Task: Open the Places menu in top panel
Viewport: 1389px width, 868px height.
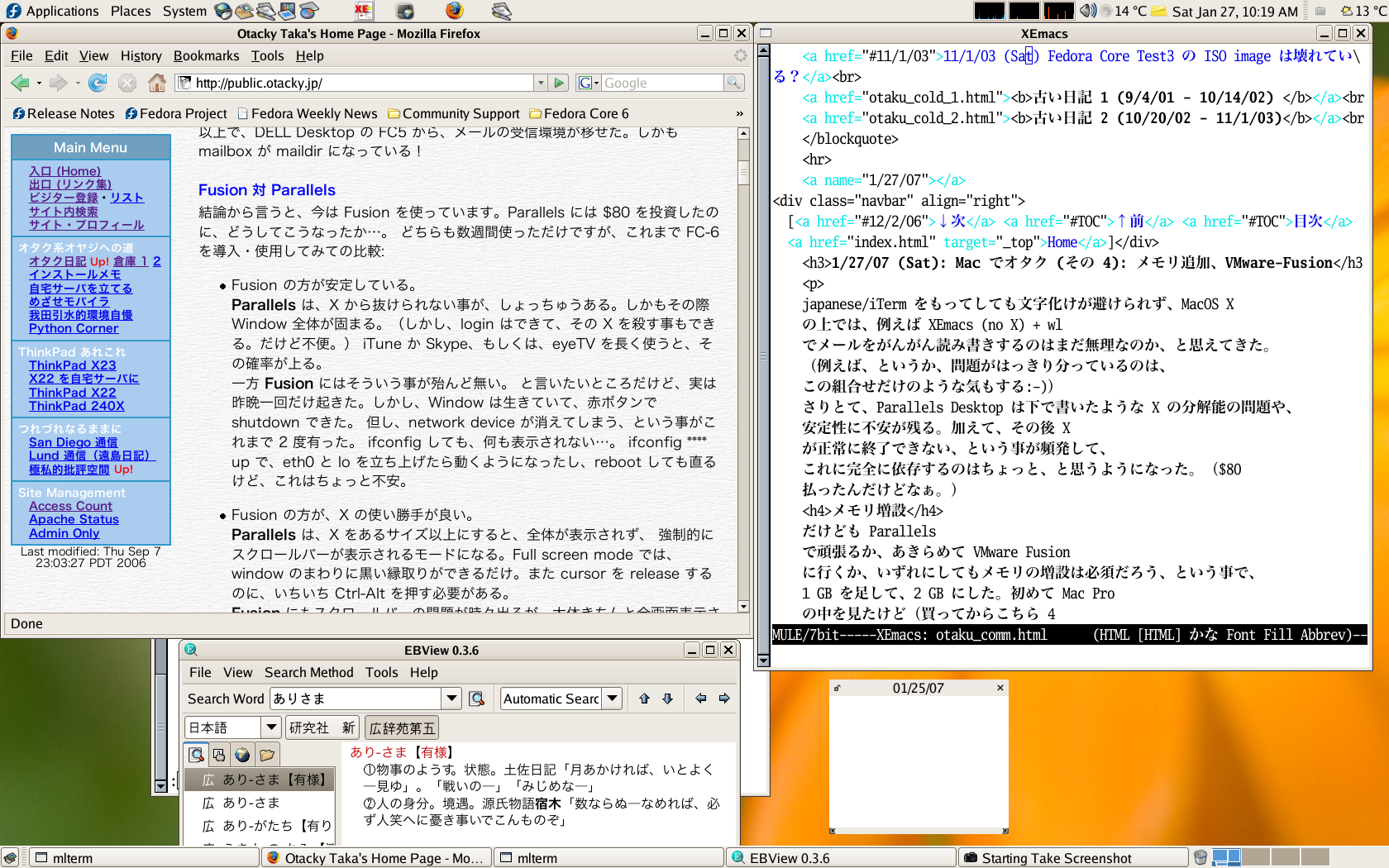Action: tap(131, 11)
